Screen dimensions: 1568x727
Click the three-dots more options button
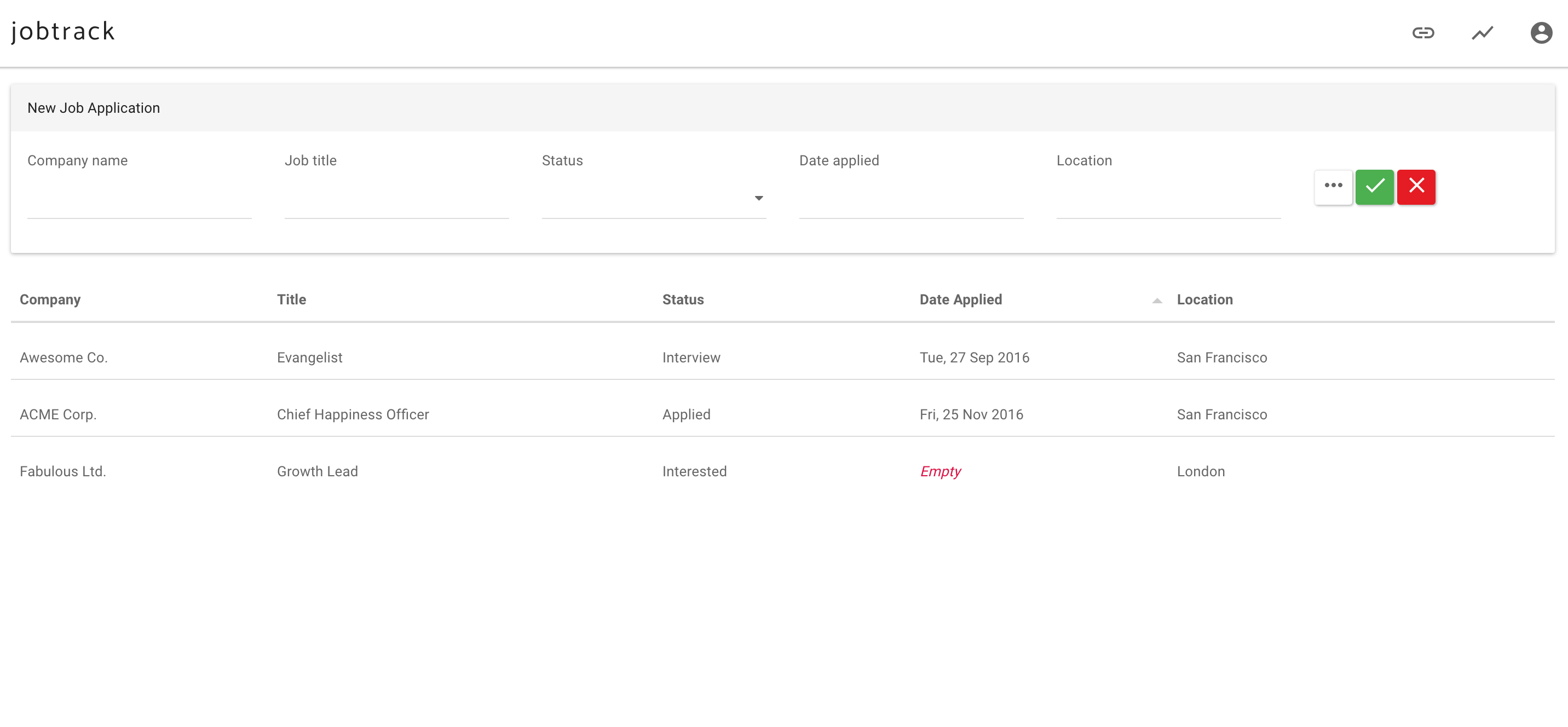[x=1333, y=186]
